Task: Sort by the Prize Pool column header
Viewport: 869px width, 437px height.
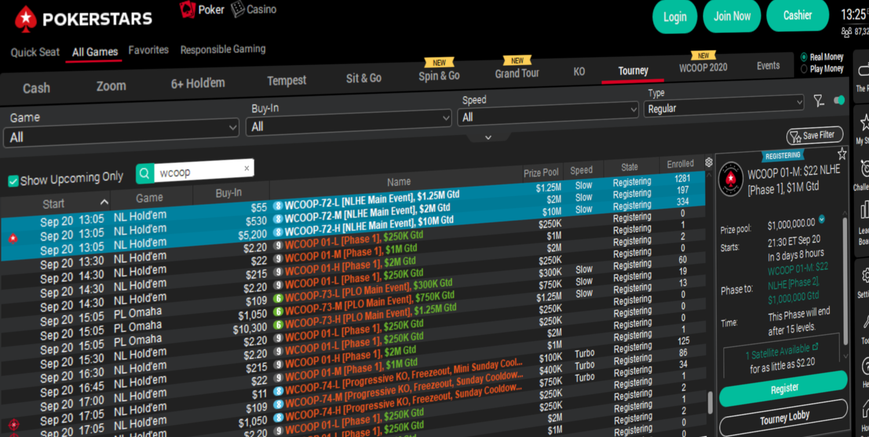Action: click(x=541, y=173)
